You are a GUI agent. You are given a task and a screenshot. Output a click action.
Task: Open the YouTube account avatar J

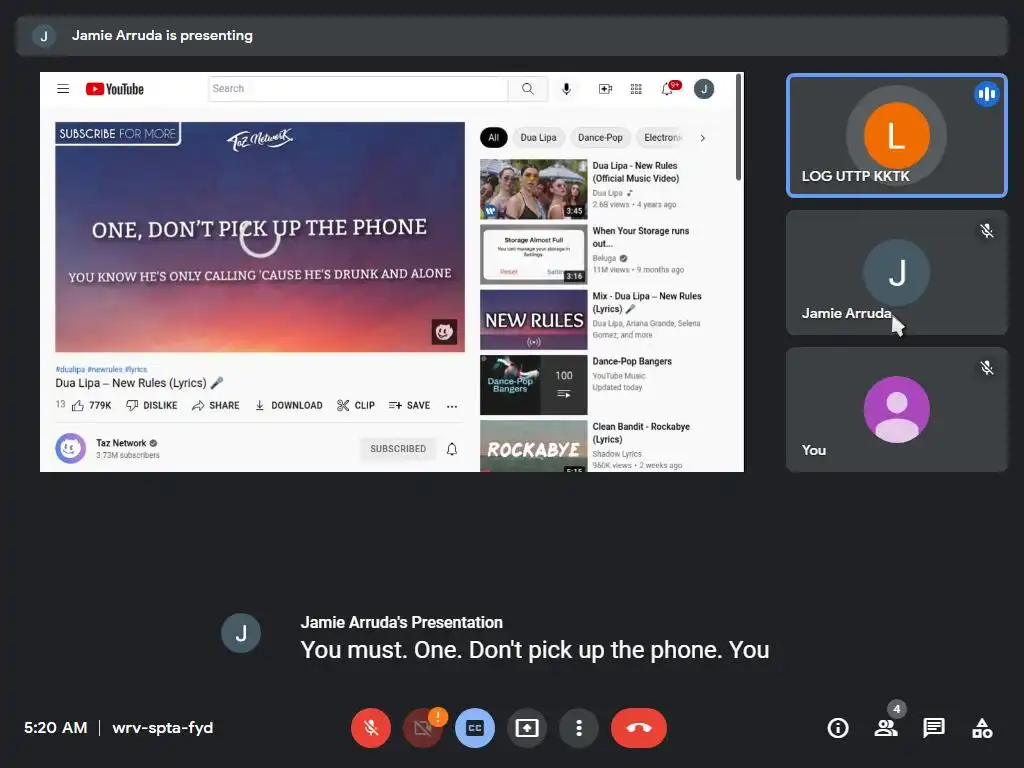[704, 89]
